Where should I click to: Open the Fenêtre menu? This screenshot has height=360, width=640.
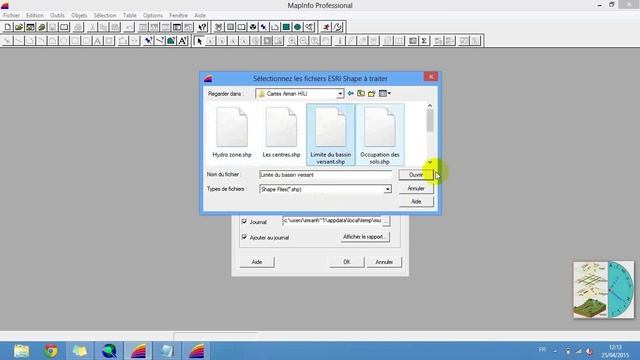click(x=178, y=16)
